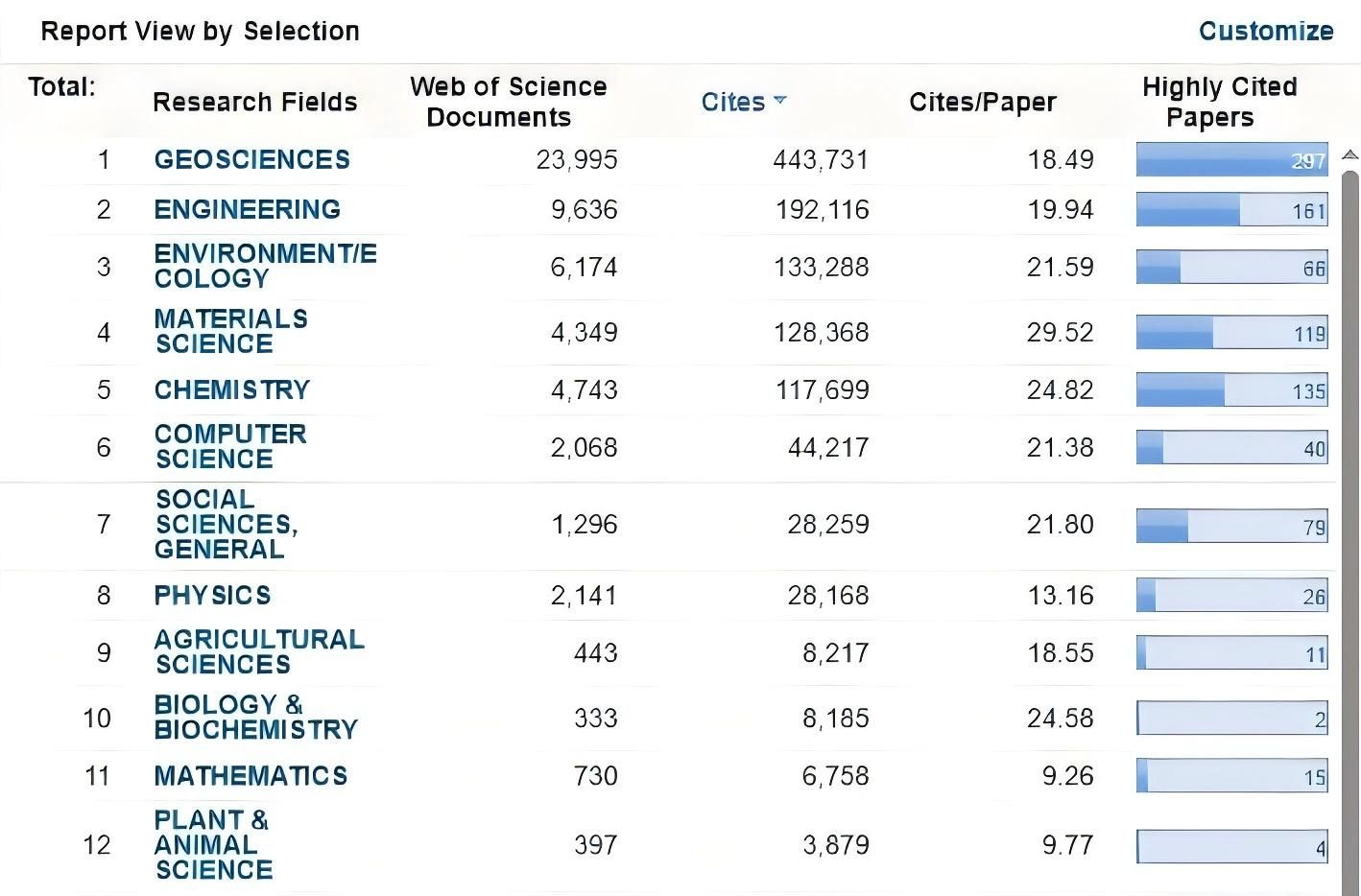The image size is (1361, 896).
Task: Click the Highly Cited Papers column header
Action: click(x=1218, y=102)
